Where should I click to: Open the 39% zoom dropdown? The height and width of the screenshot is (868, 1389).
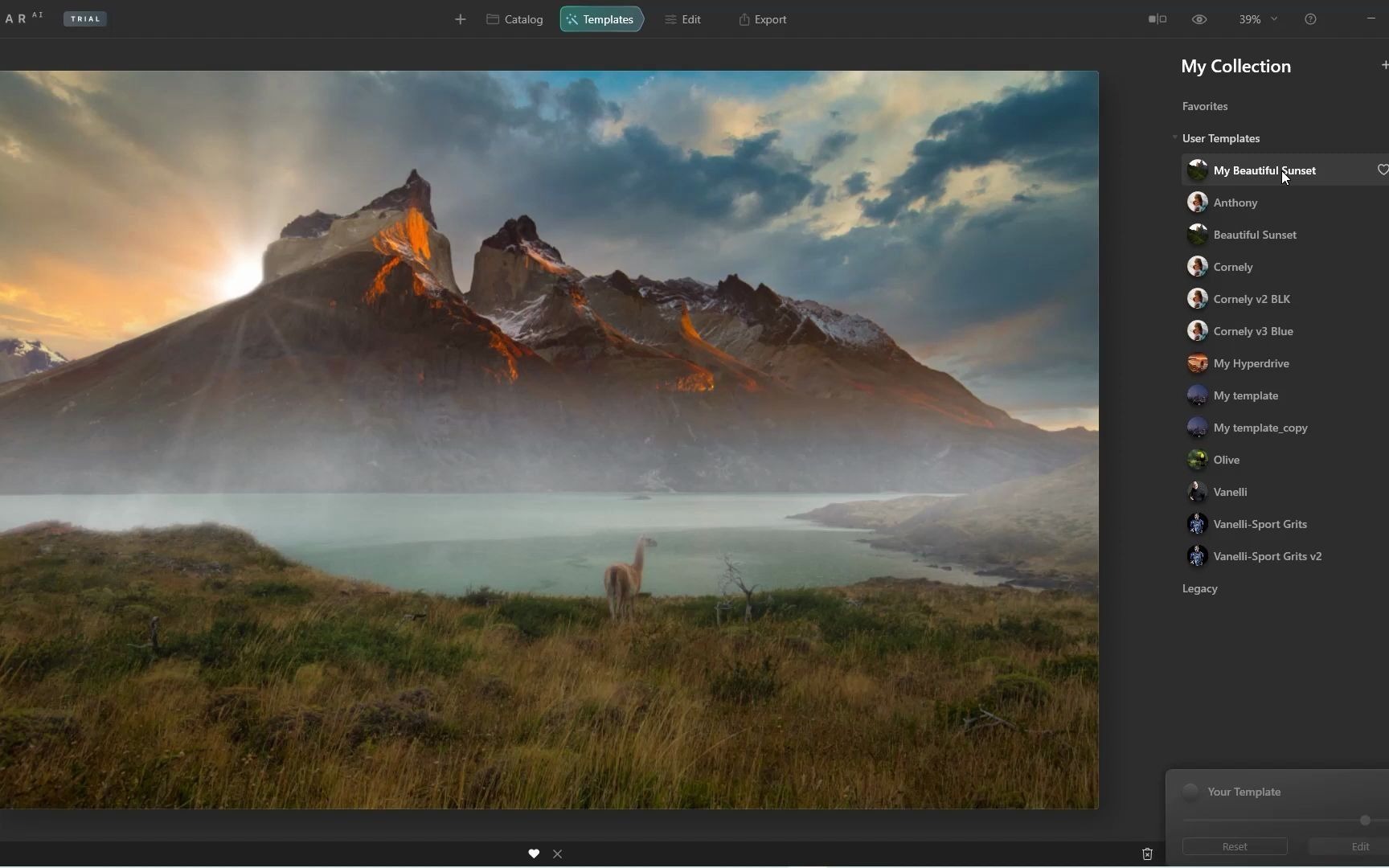[1258, 19]
